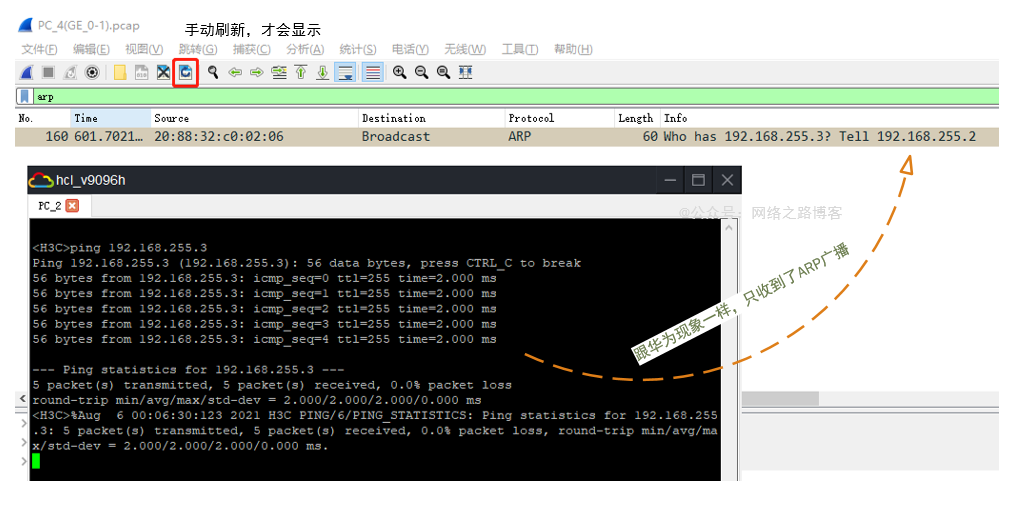This screenshot has width=1020, height=512.
Task: Maximize the hcl_v9096h window
Action: [698, 180]
